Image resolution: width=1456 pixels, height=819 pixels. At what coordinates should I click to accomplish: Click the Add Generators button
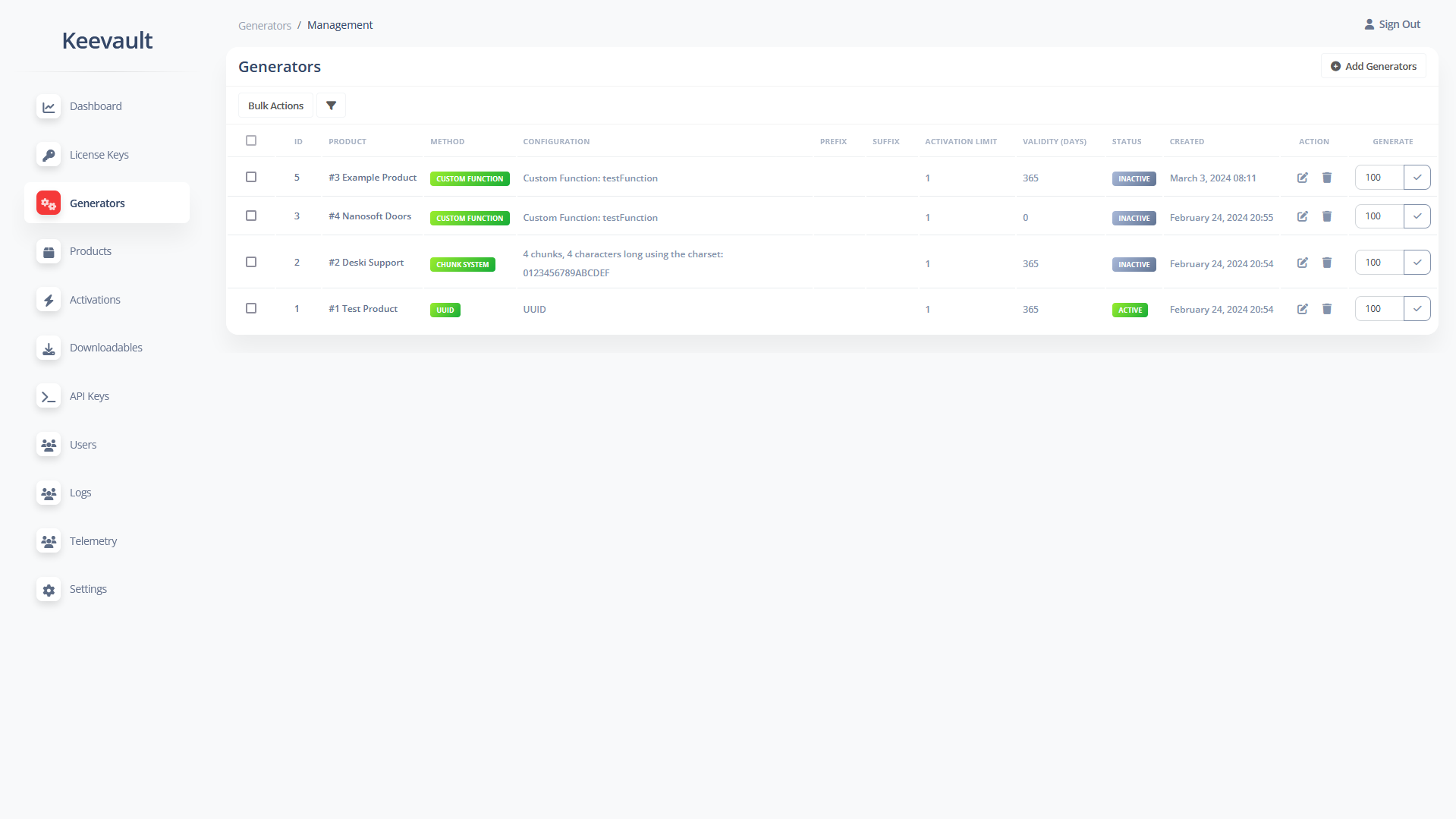tap(1373, 66)
